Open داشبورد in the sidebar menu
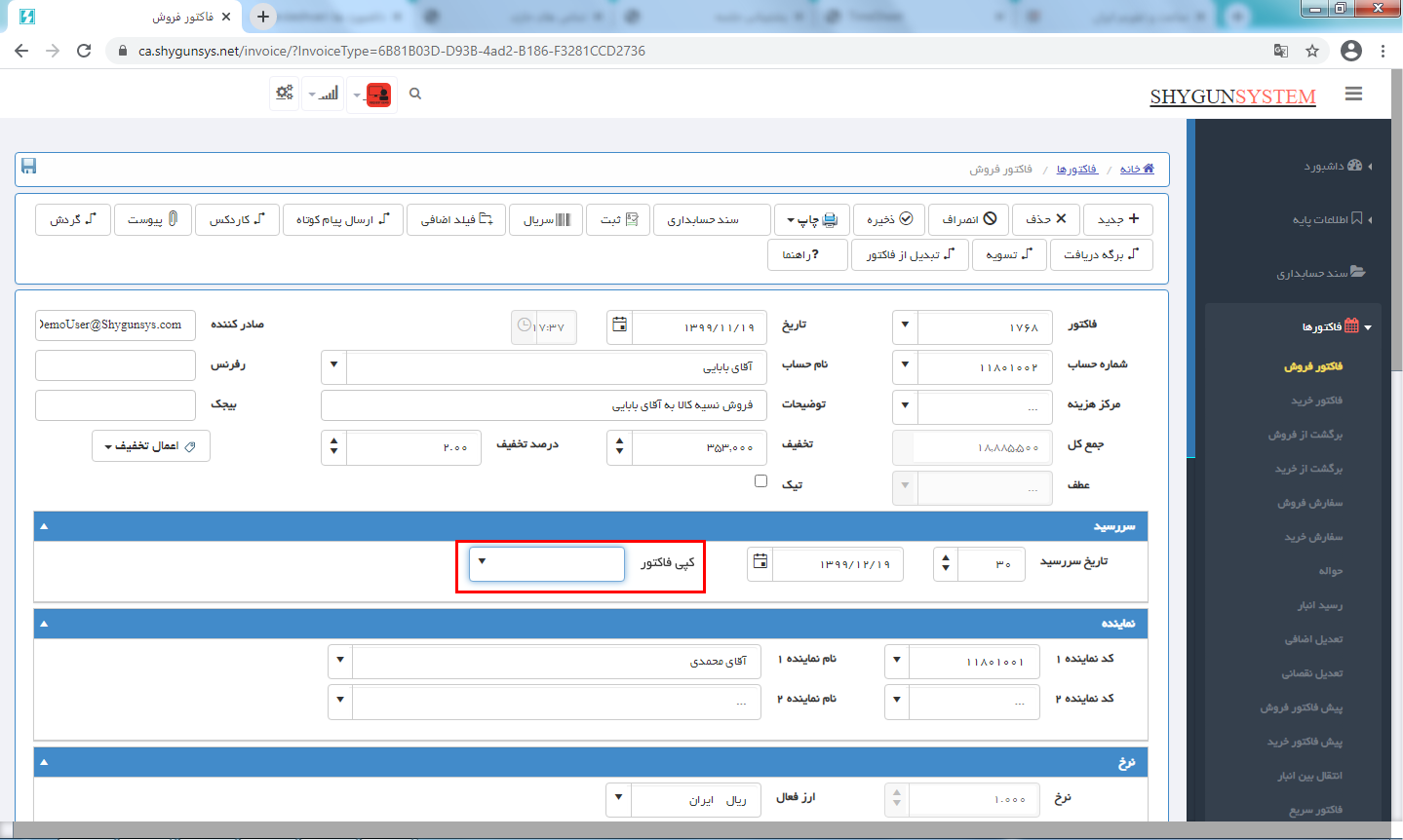 (x=1324, y=167)
